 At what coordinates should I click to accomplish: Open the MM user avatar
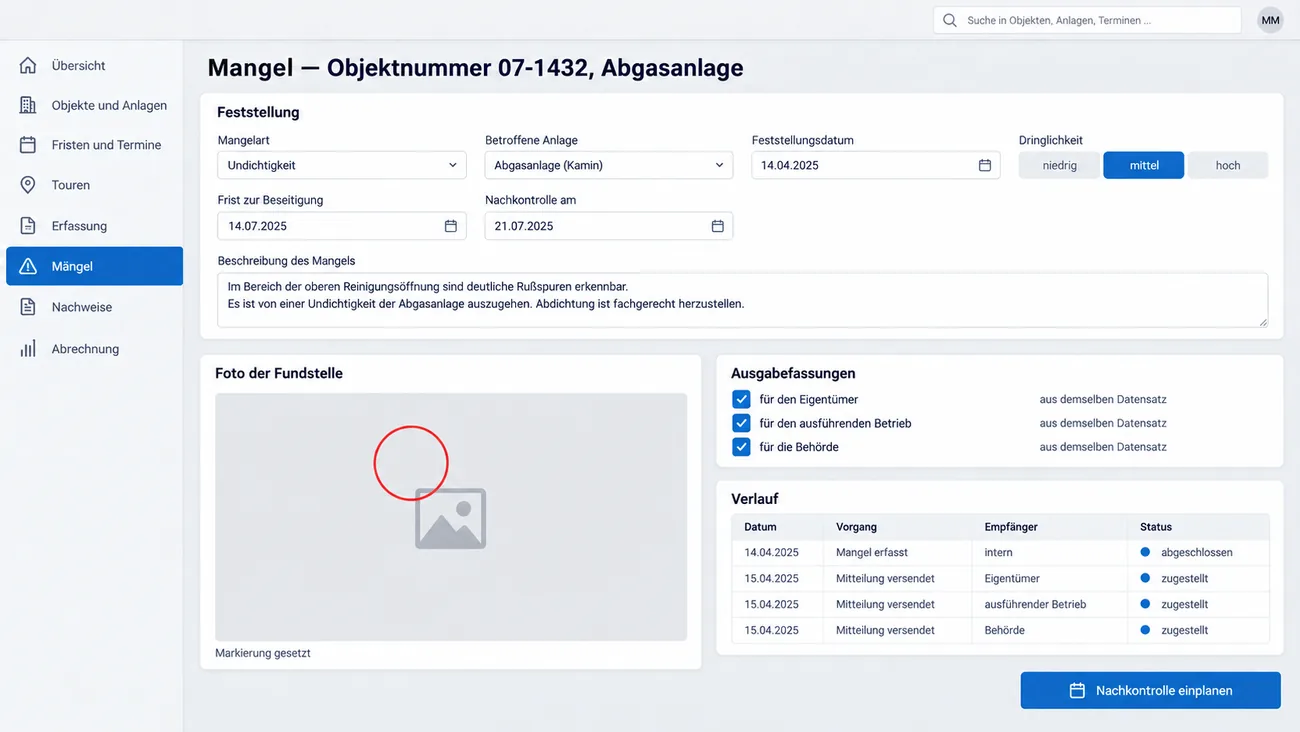1270,20
